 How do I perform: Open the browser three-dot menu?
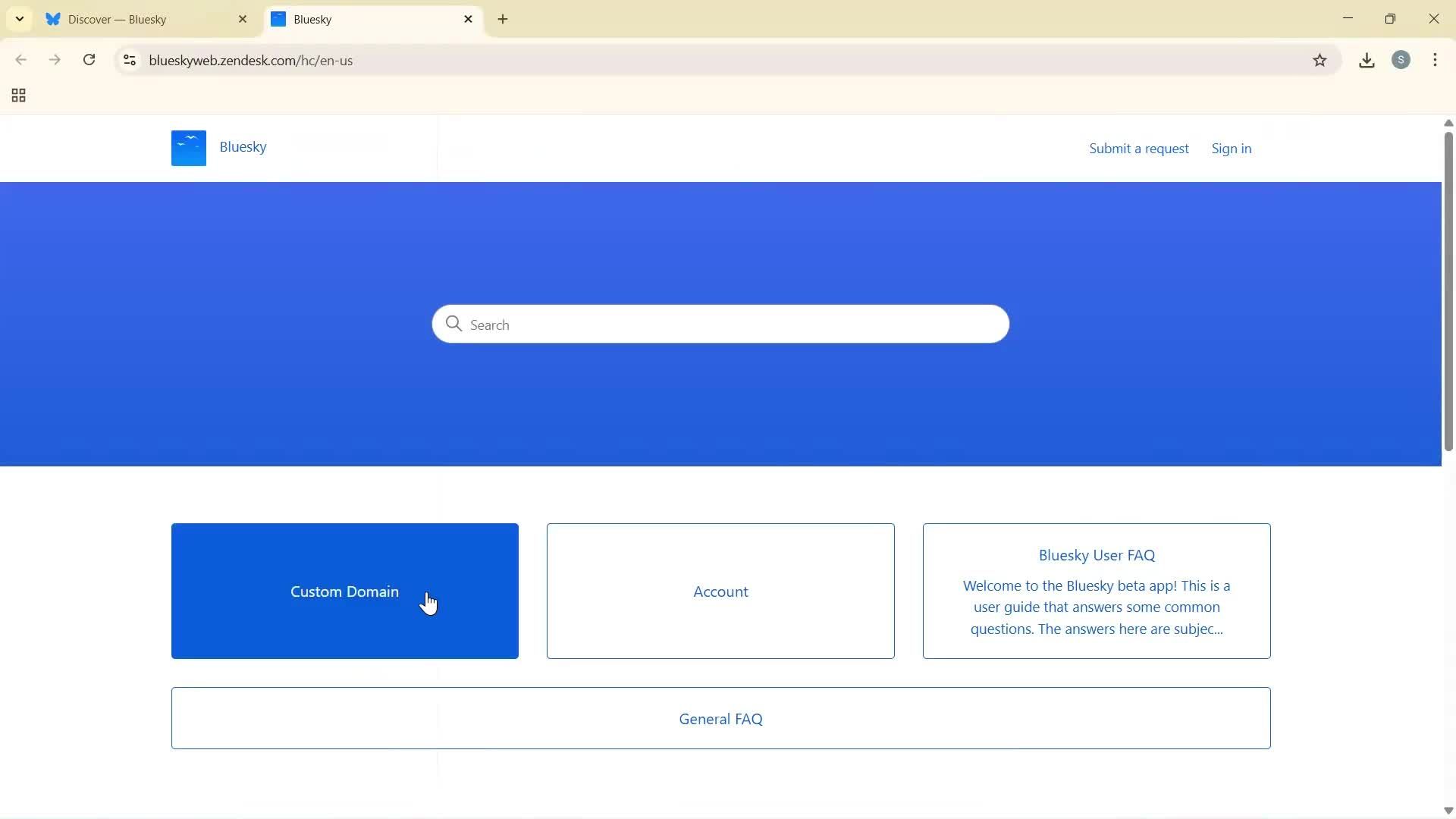coord(1436,60)
